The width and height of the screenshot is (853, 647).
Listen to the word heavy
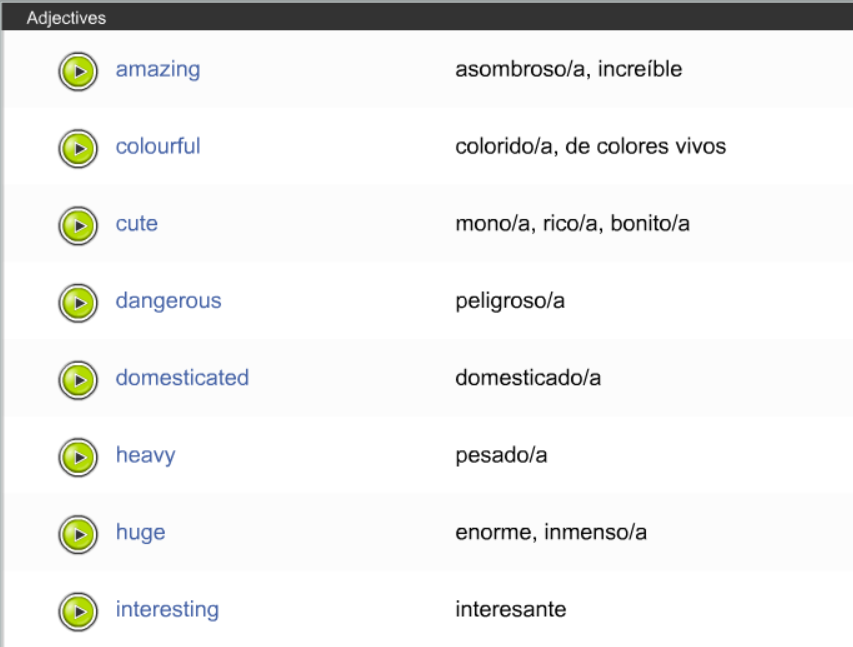click(78, 457)
